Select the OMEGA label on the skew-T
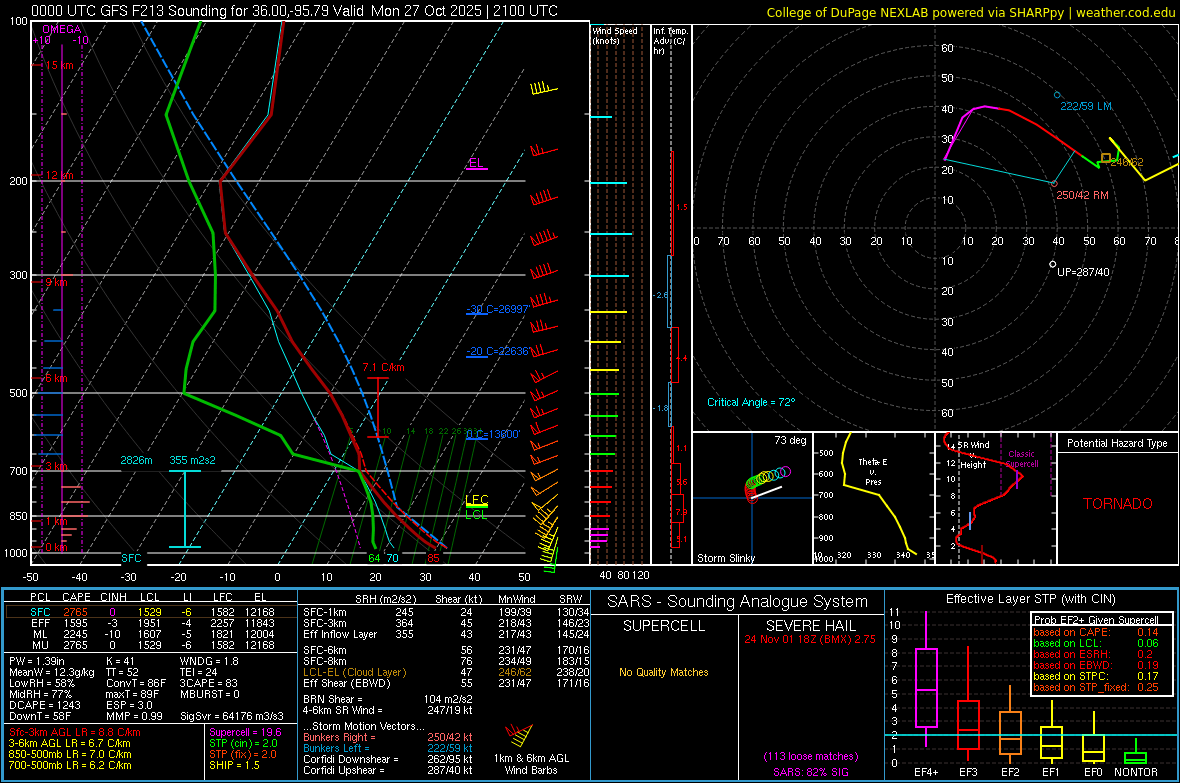This screenshot has height=783, width=1180. [62, 29]
